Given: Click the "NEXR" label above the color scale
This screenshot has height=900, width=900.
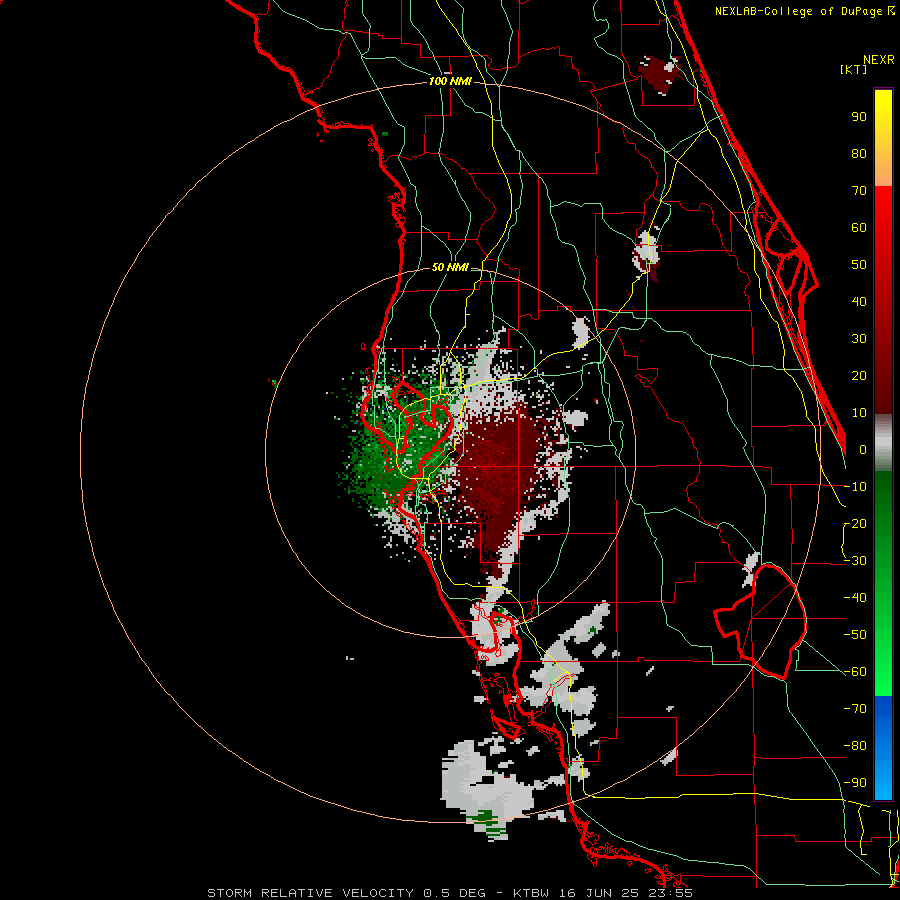Looking at the screenshot, I should 879,60.
